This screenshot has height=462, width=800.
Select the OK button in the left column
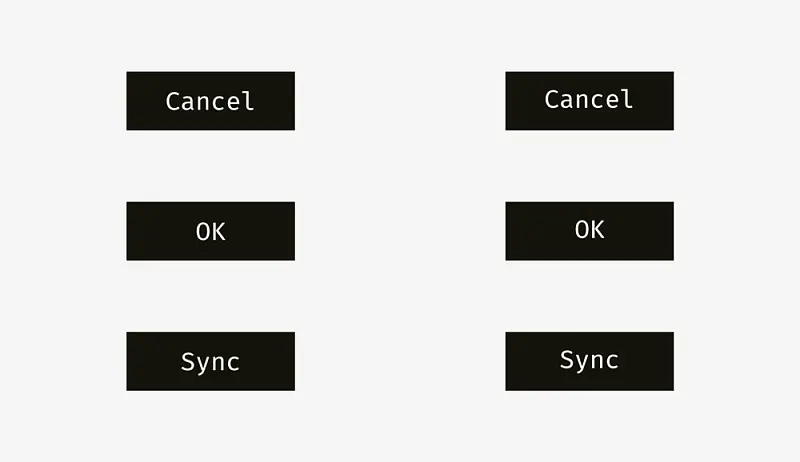210,231
